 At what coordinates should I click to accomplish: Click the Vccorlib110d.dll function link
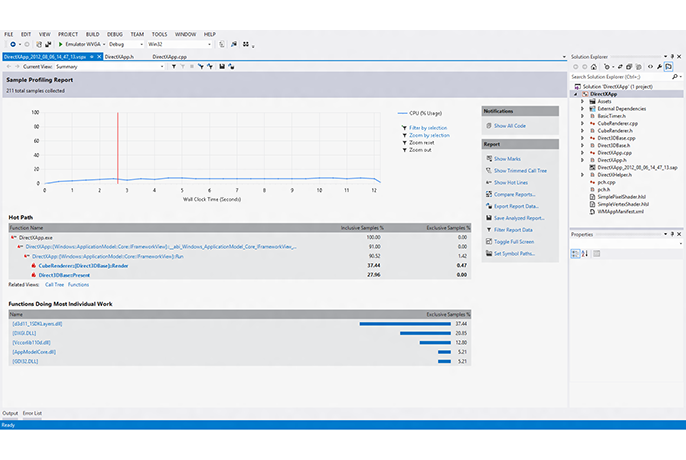(31, 343)
